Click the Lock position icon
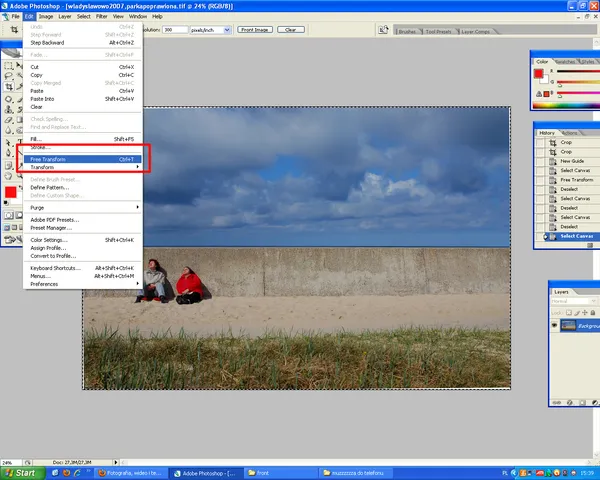600x480 pixels. pos(585,313)
